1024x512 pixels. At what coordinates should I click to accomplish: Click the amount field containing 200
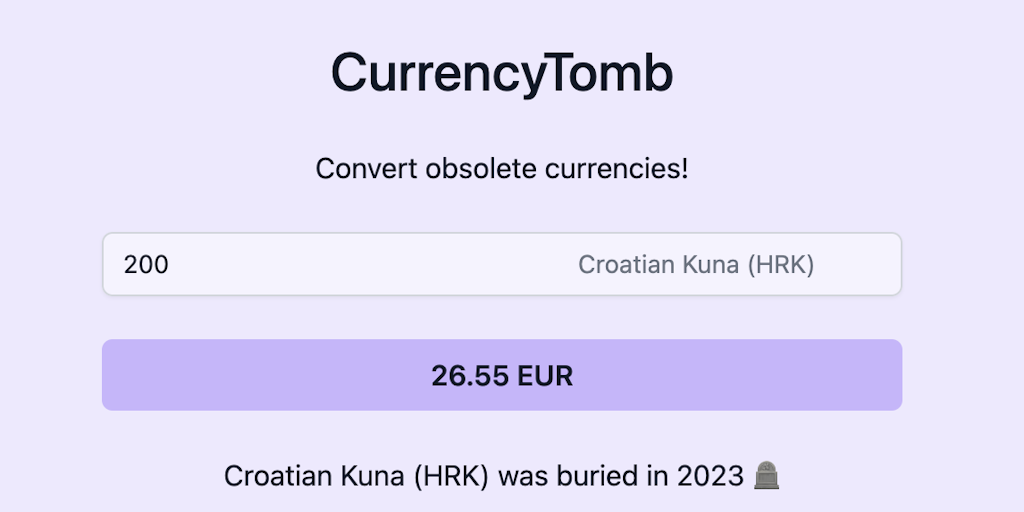(300, 265)
